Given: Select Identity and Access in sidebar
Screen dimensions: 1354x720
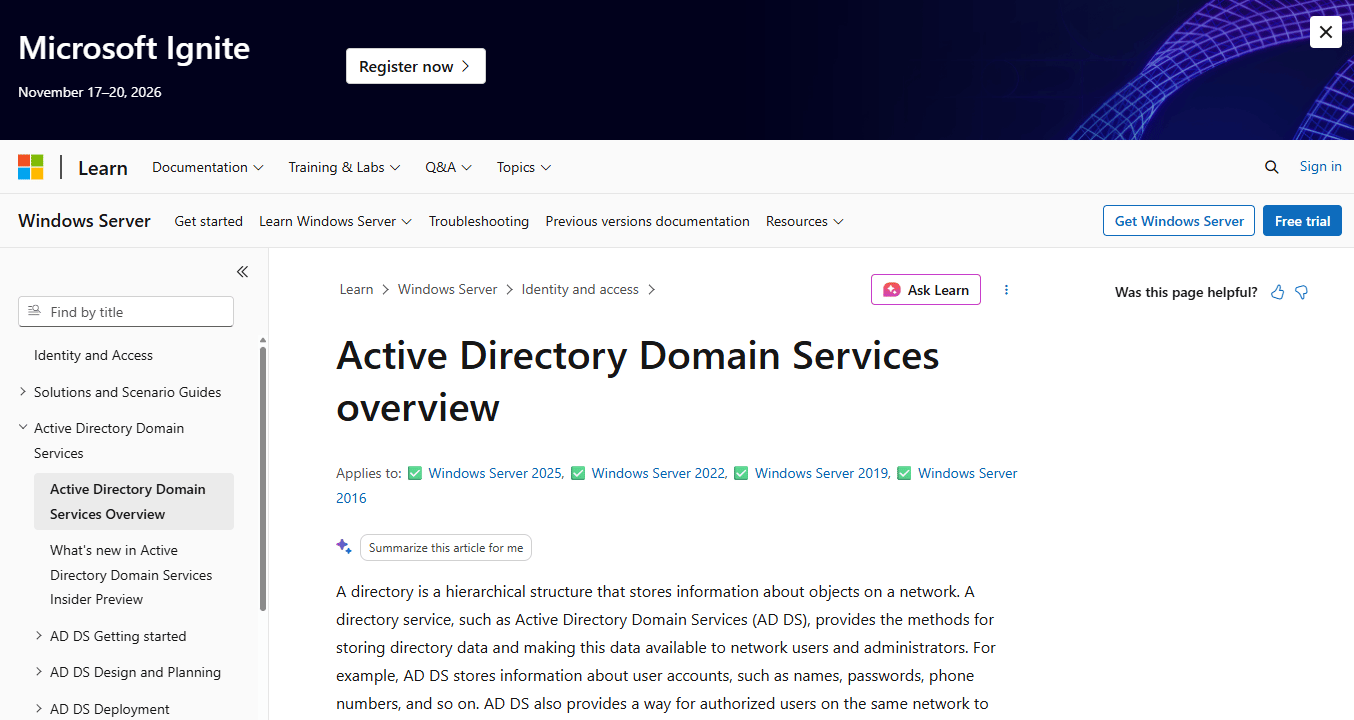Looking at the screenshot, I should (x=93, y=355).
